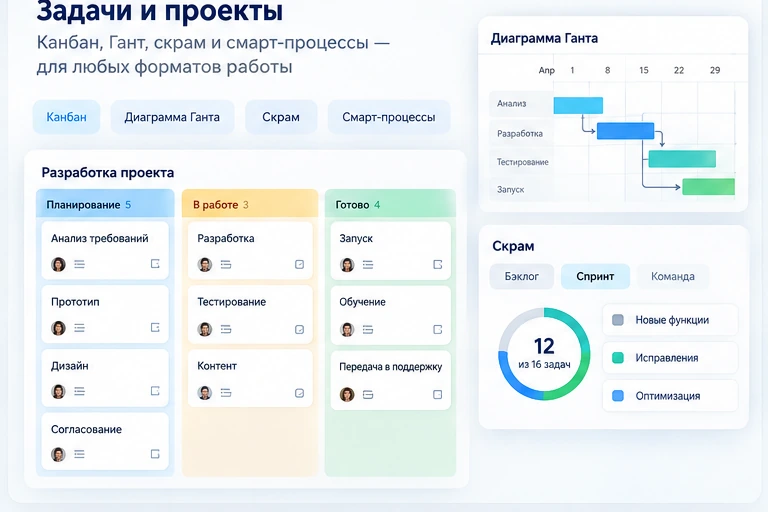Click the Диаграмма Ганта panel title
The height and width of the screenshot is (512, 768).
click(x=544, y=38)
